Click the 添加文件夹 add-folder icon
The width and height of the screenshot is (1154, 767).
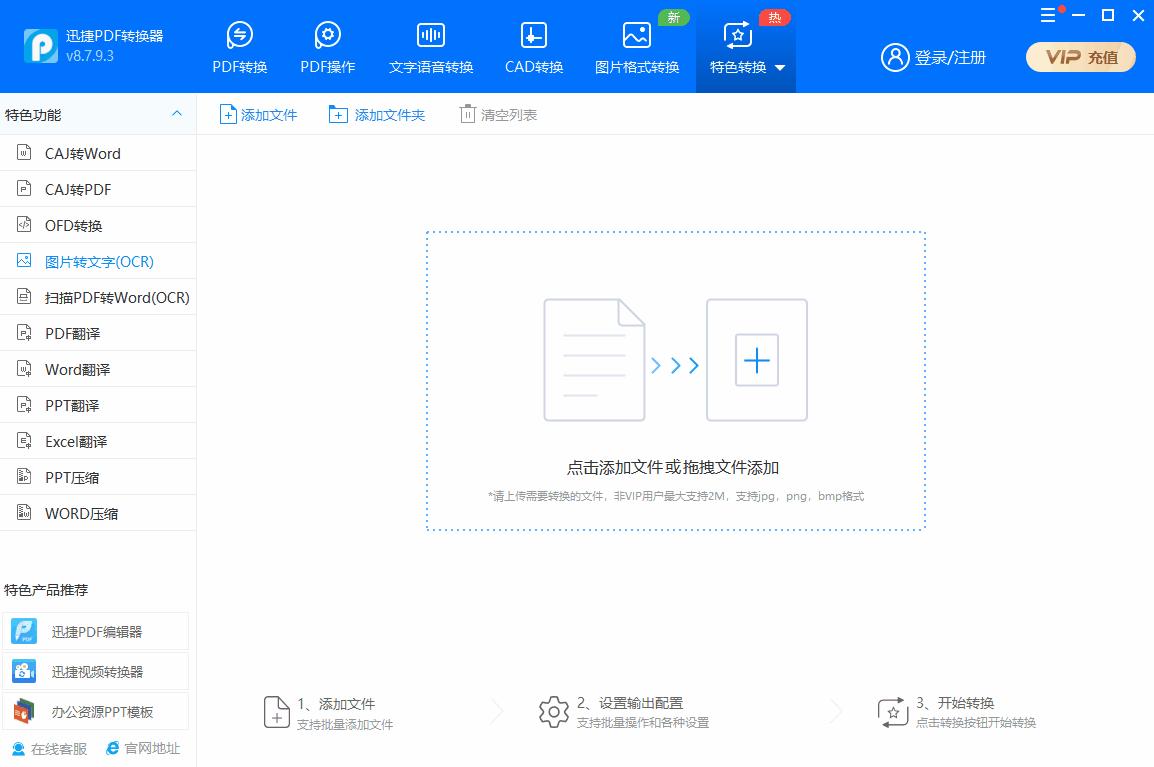337,114
